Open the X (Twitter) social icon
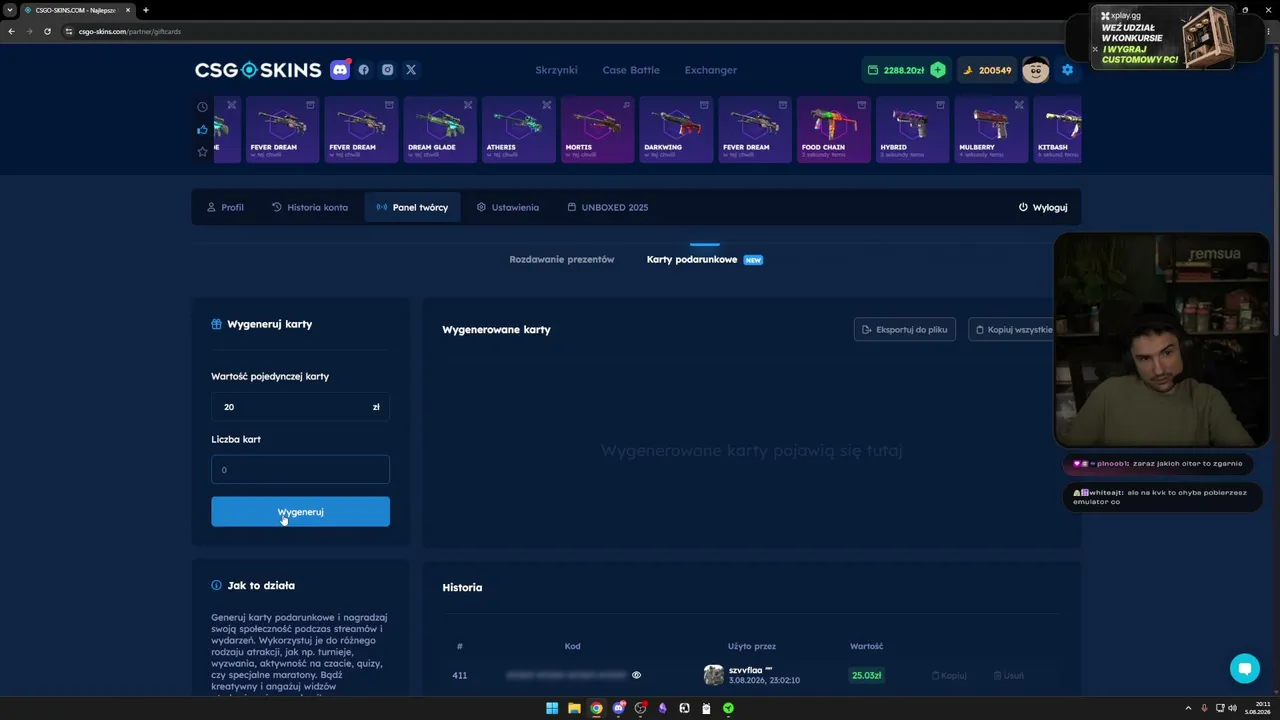The height and width of the screenshot is (720, 1280). coord(411,70)
